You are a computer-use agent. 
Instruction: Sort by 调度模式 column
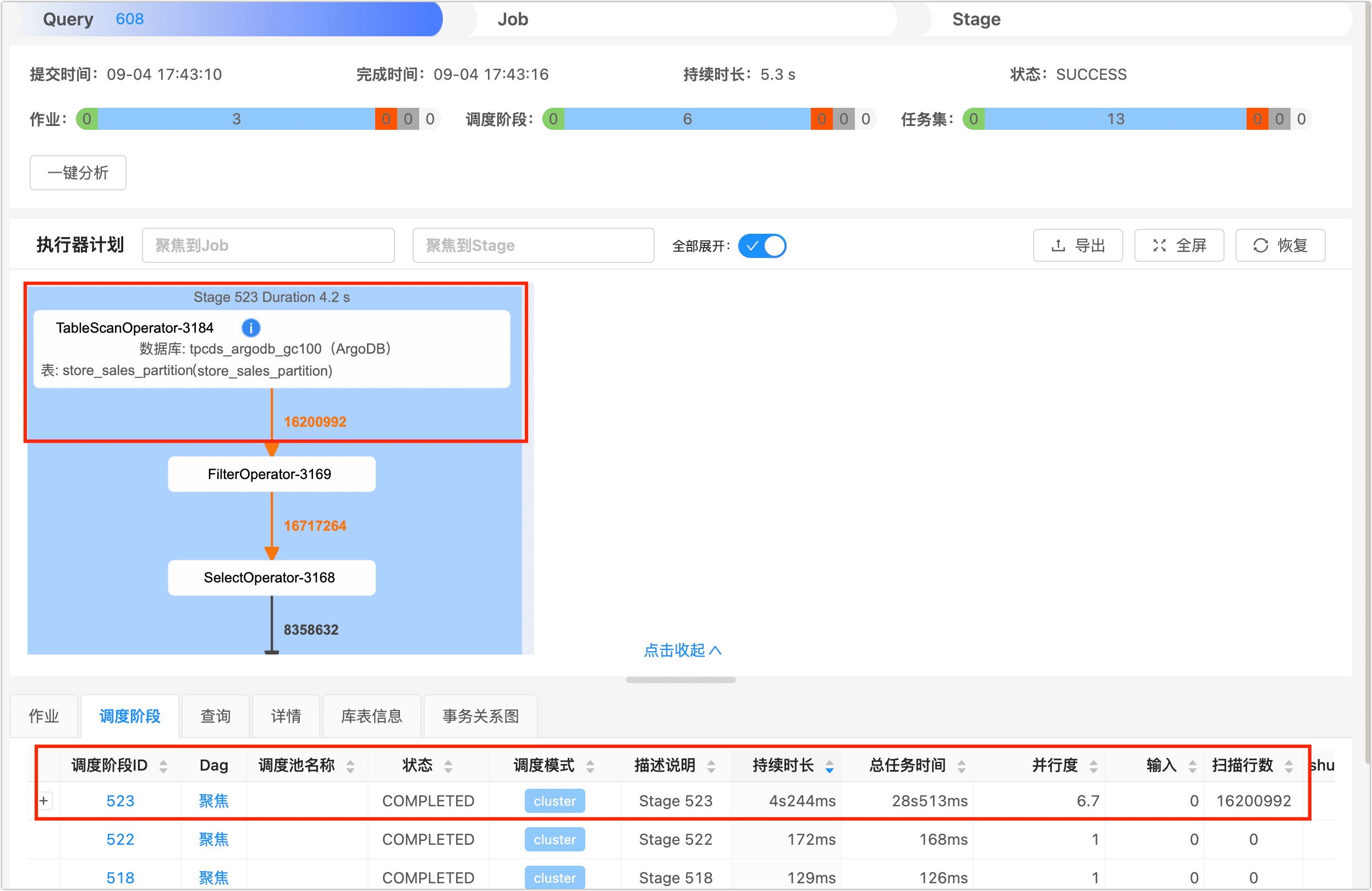590,766
